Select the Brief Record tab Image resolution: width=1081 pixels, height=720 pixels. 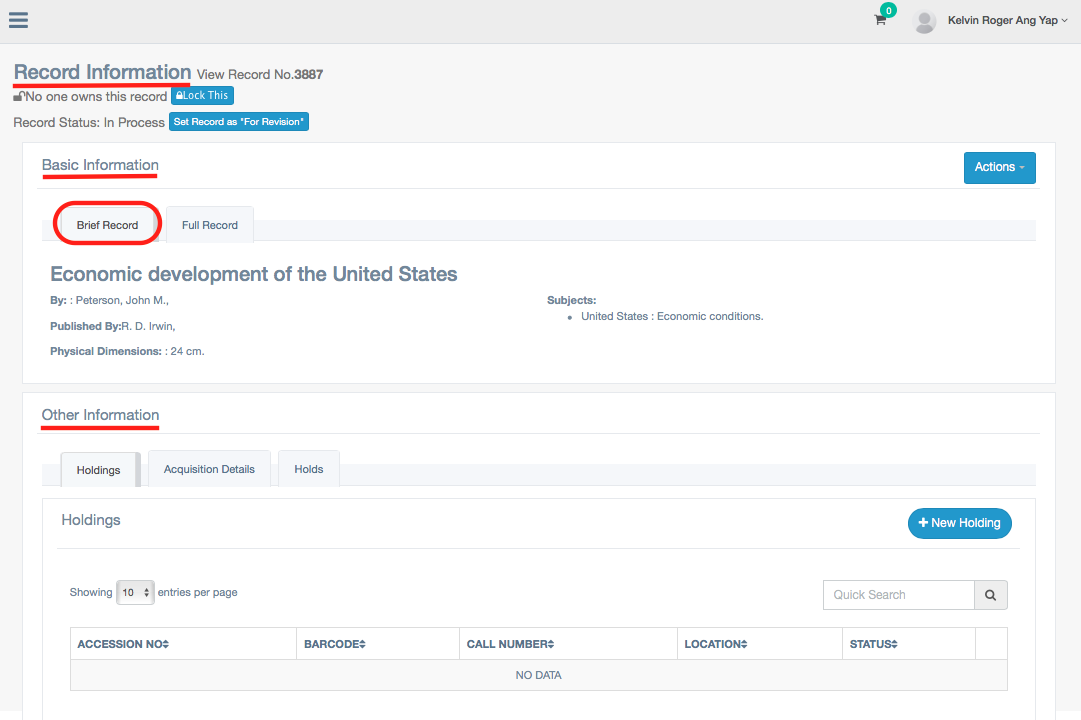pos(107,225)
